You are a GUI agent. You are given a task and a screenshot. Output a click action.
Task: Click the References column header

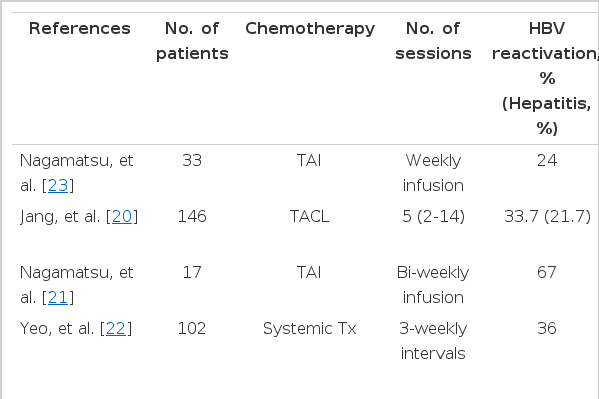coord(80,29)
